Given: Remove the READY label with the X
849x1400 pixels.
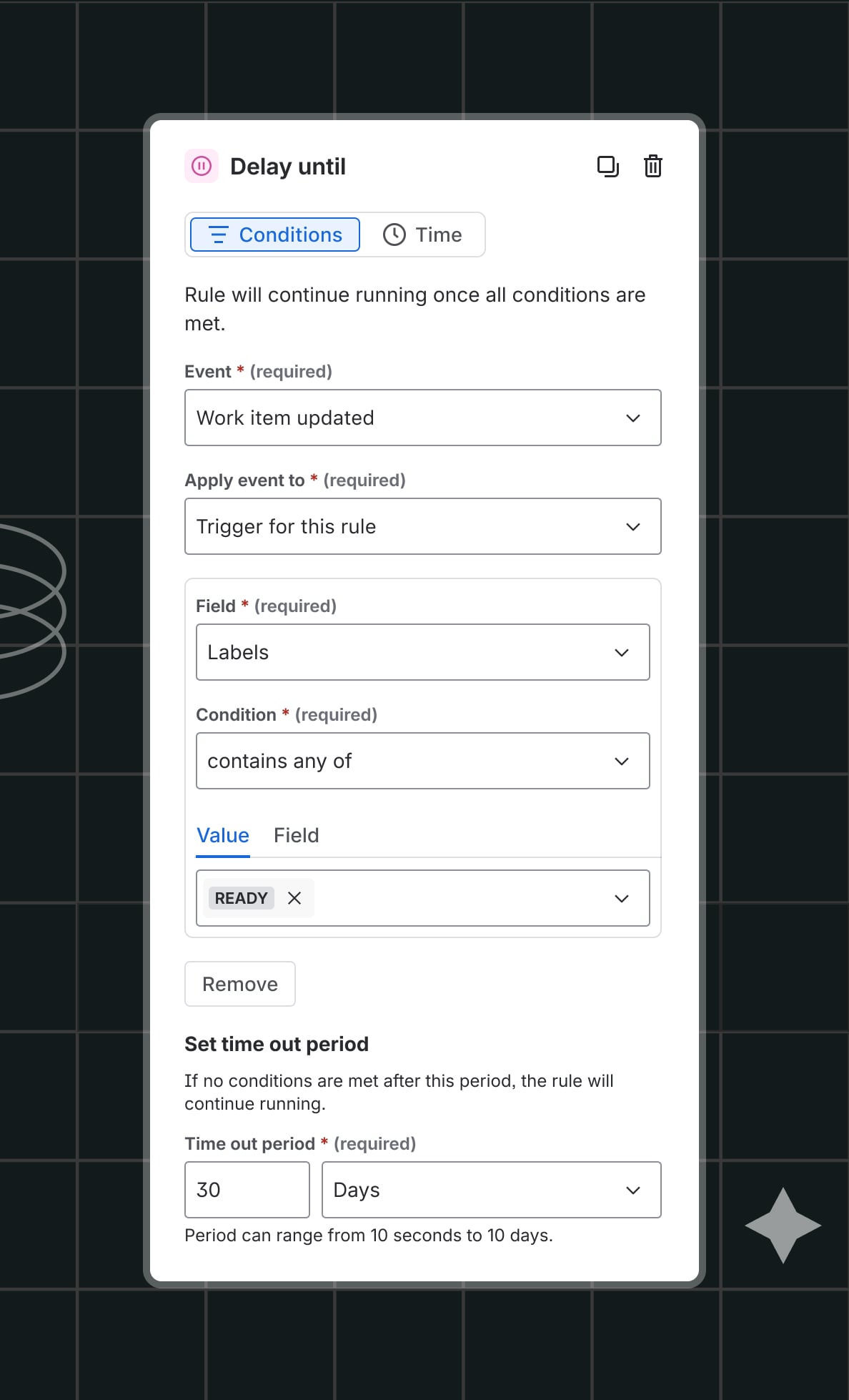Looking at the screenshot, I should pyautogui.click(x=294, y=898).
